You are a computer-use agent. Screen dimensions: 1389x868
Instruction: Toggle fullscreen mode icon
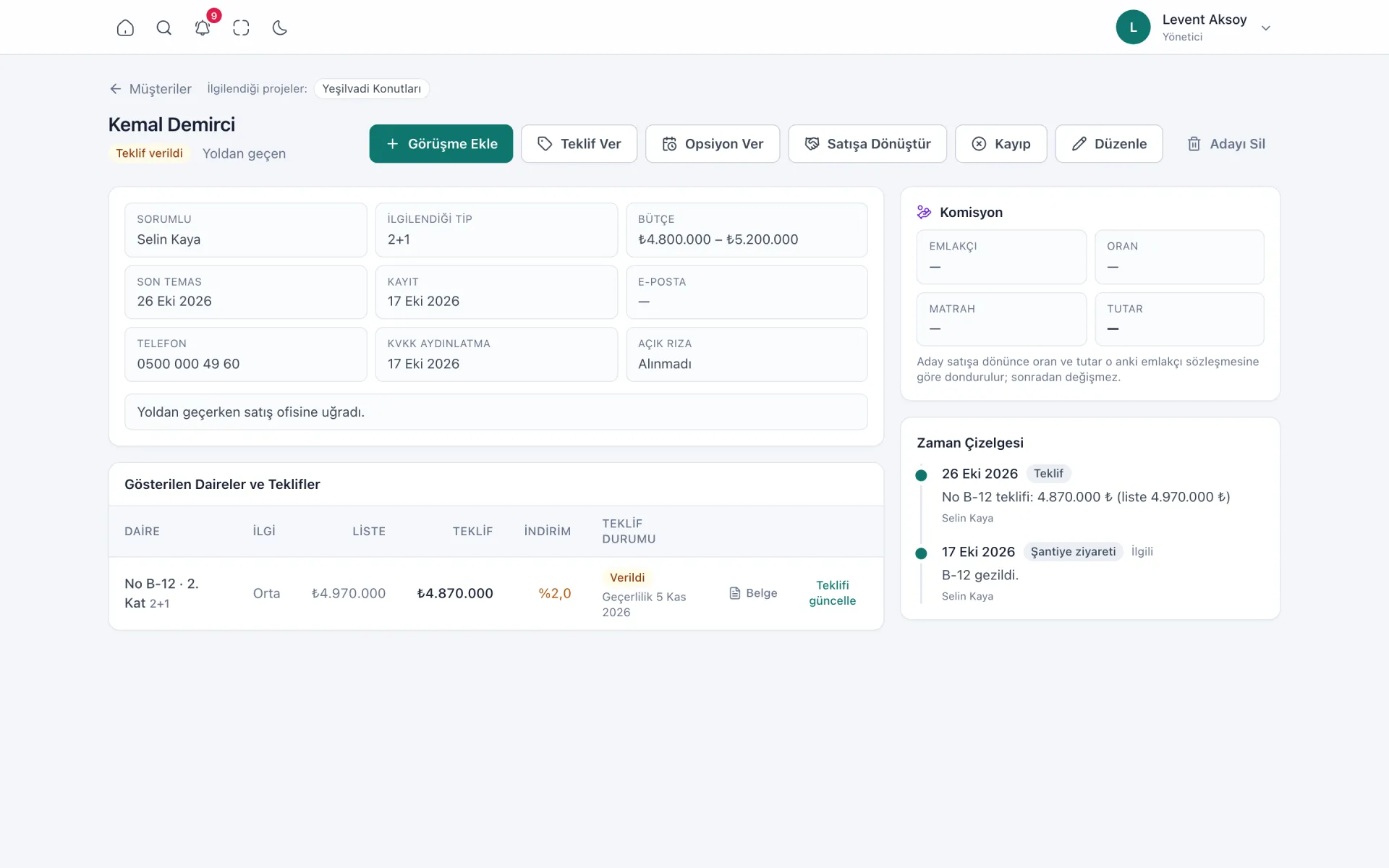[241, 27]
